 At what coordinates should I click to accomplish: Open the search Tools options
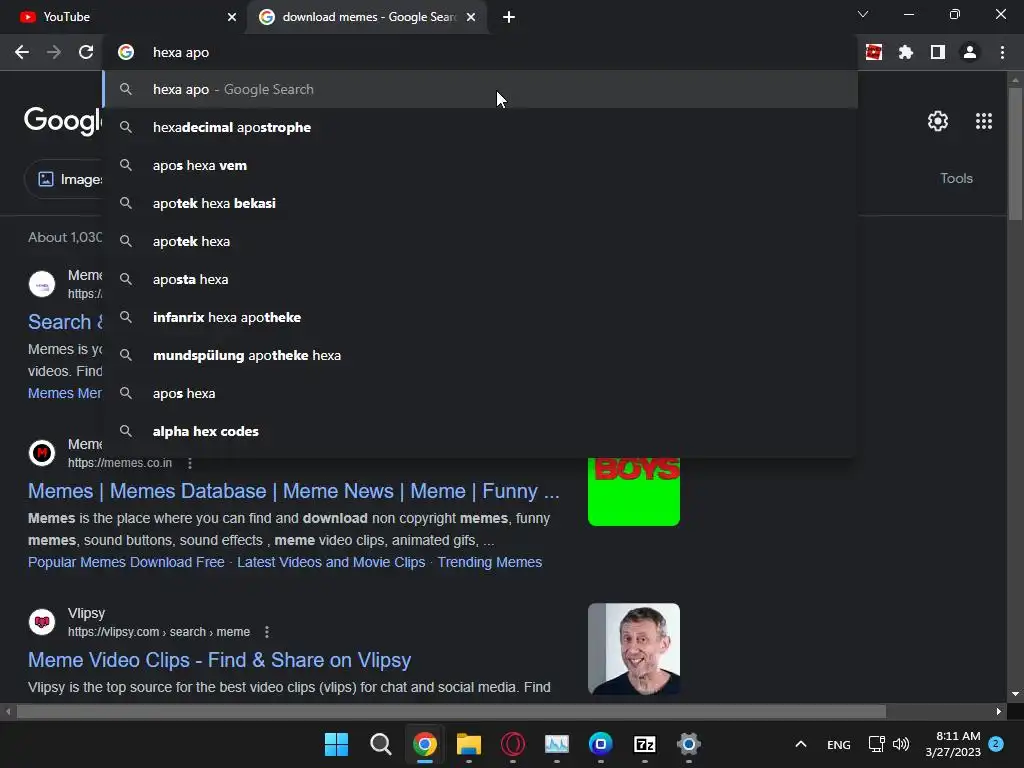coord(956,178)
